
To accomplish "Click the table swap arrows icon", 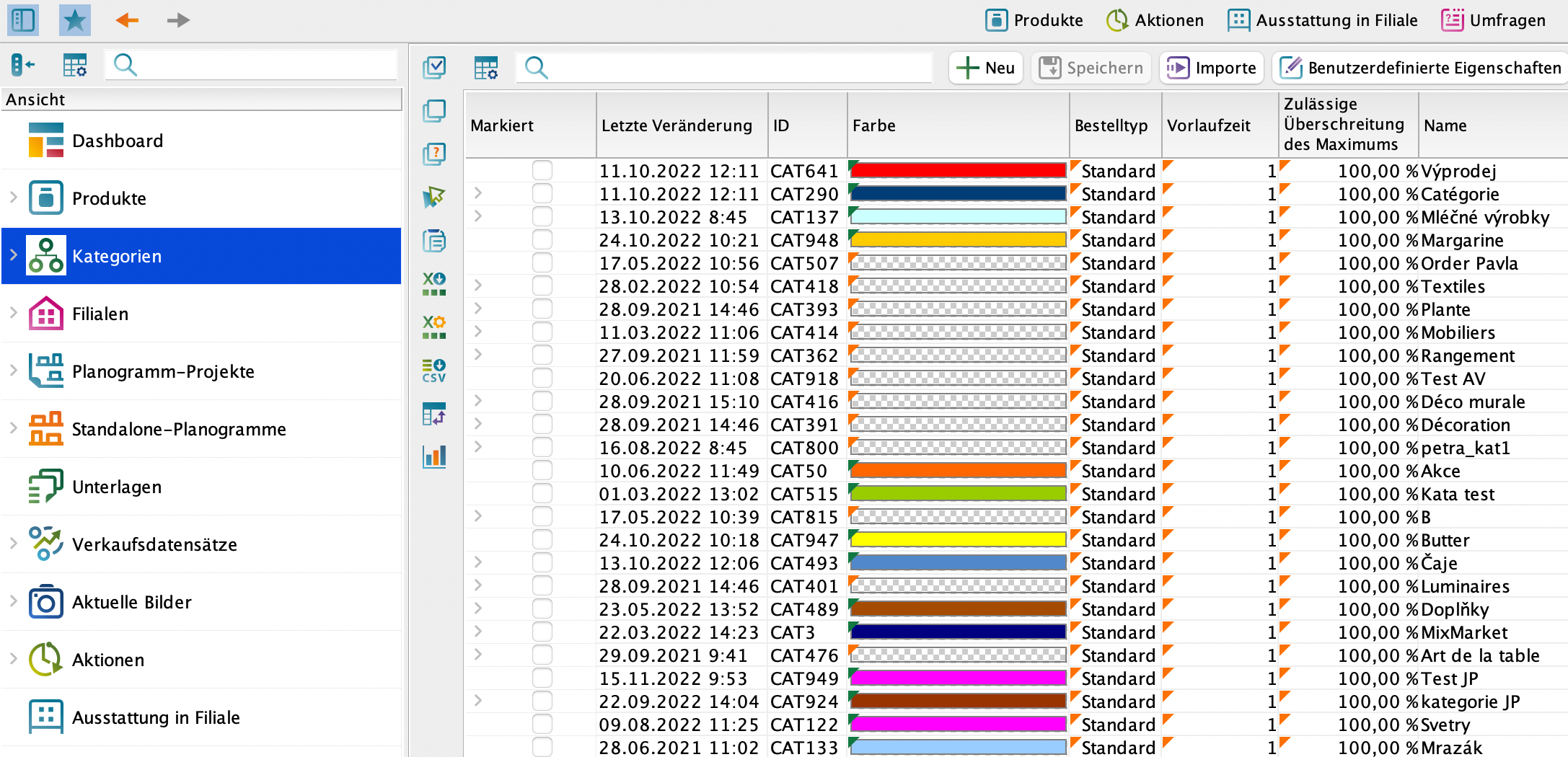I will click(434, 414).
